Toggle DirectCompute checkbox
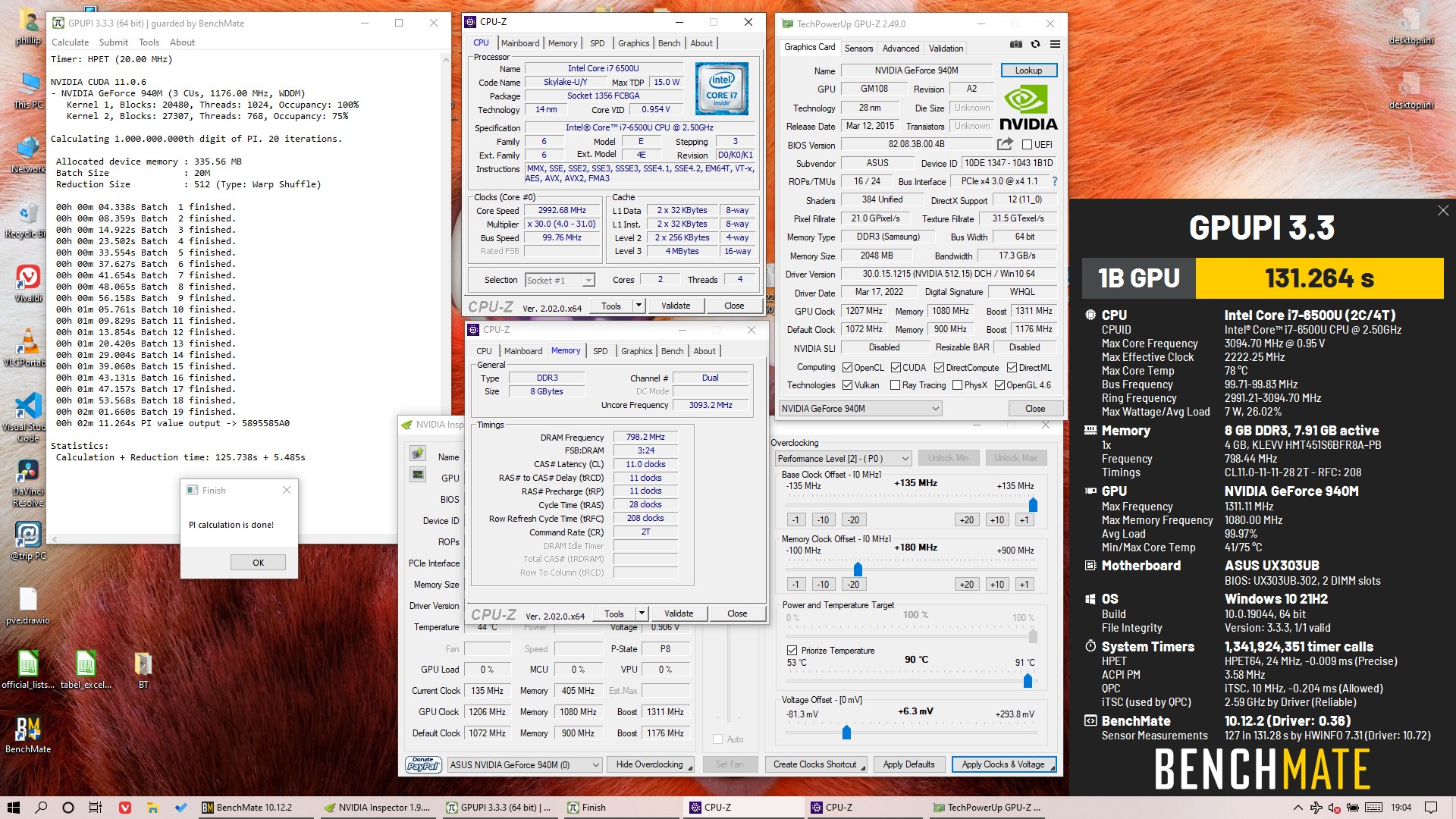Screen dimensions: 1456x819 point(939,368)
